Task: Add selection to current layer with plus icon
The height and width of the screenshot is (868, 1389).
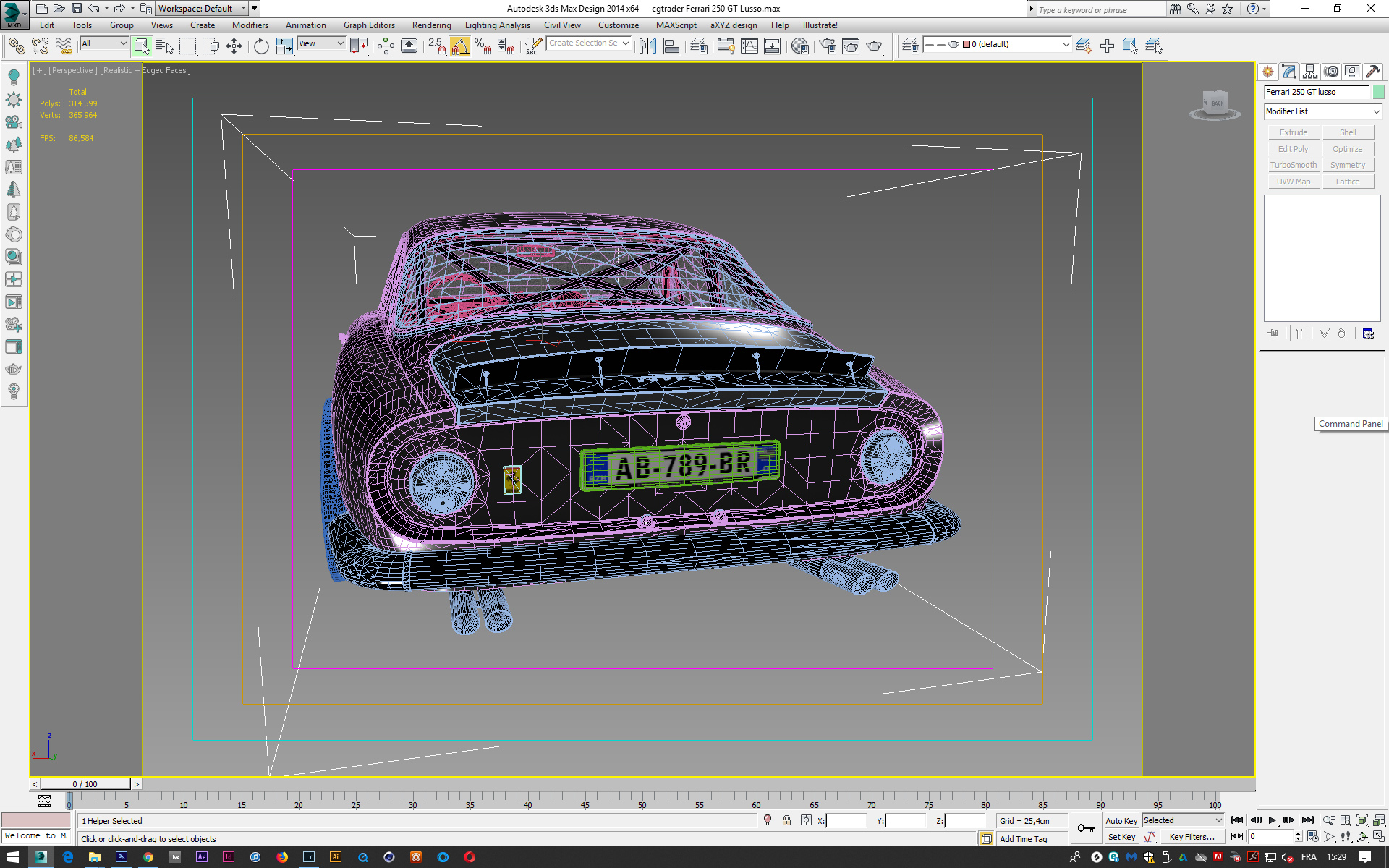Action: pos(1107,46)
